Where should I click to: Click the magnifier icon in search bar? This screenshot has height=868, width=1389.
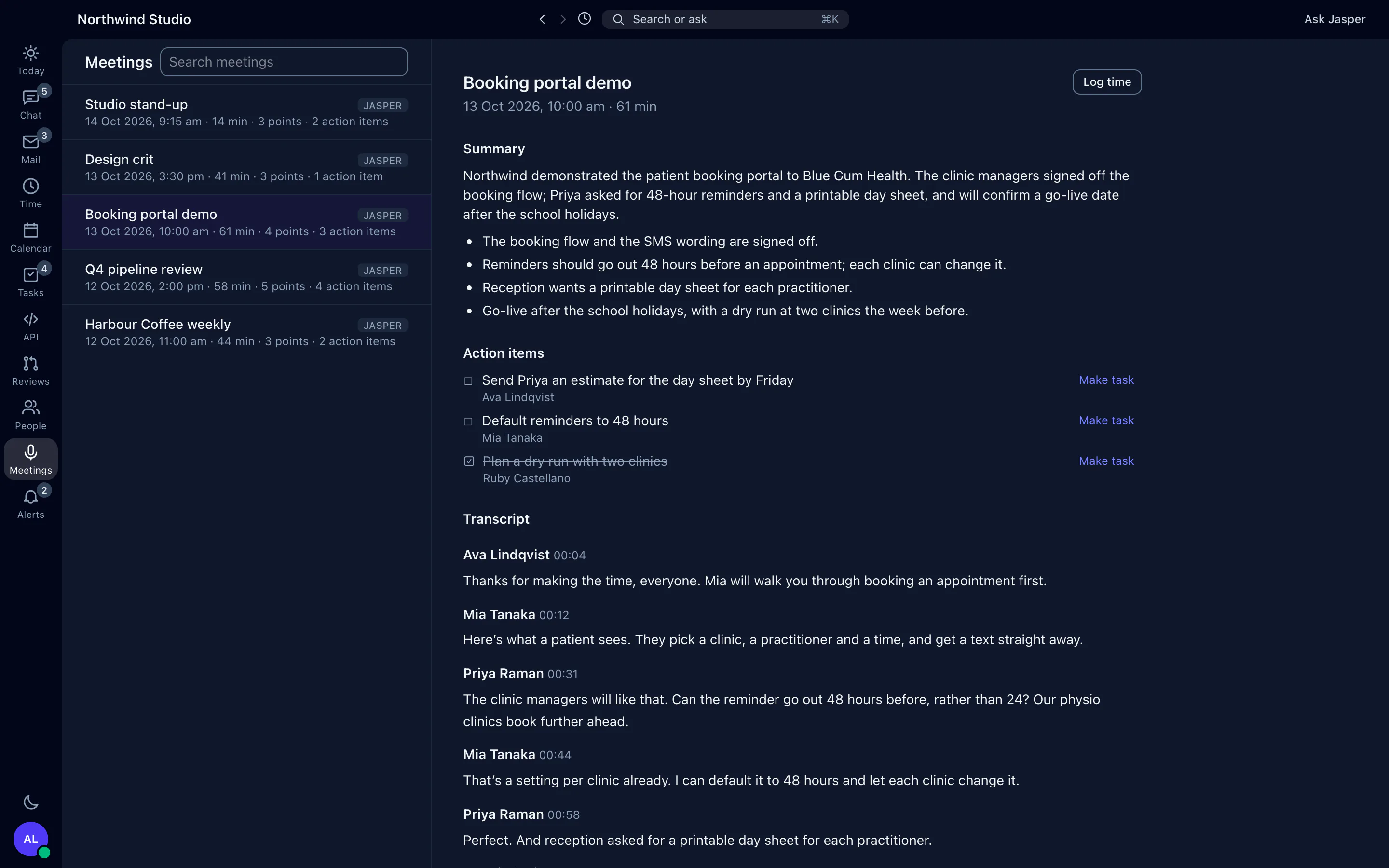point(618,19)
